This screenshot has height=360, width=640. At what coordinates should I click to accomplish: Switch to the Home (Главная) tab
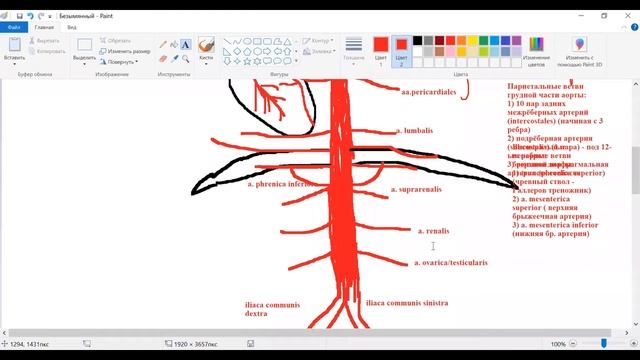[44, 27]
